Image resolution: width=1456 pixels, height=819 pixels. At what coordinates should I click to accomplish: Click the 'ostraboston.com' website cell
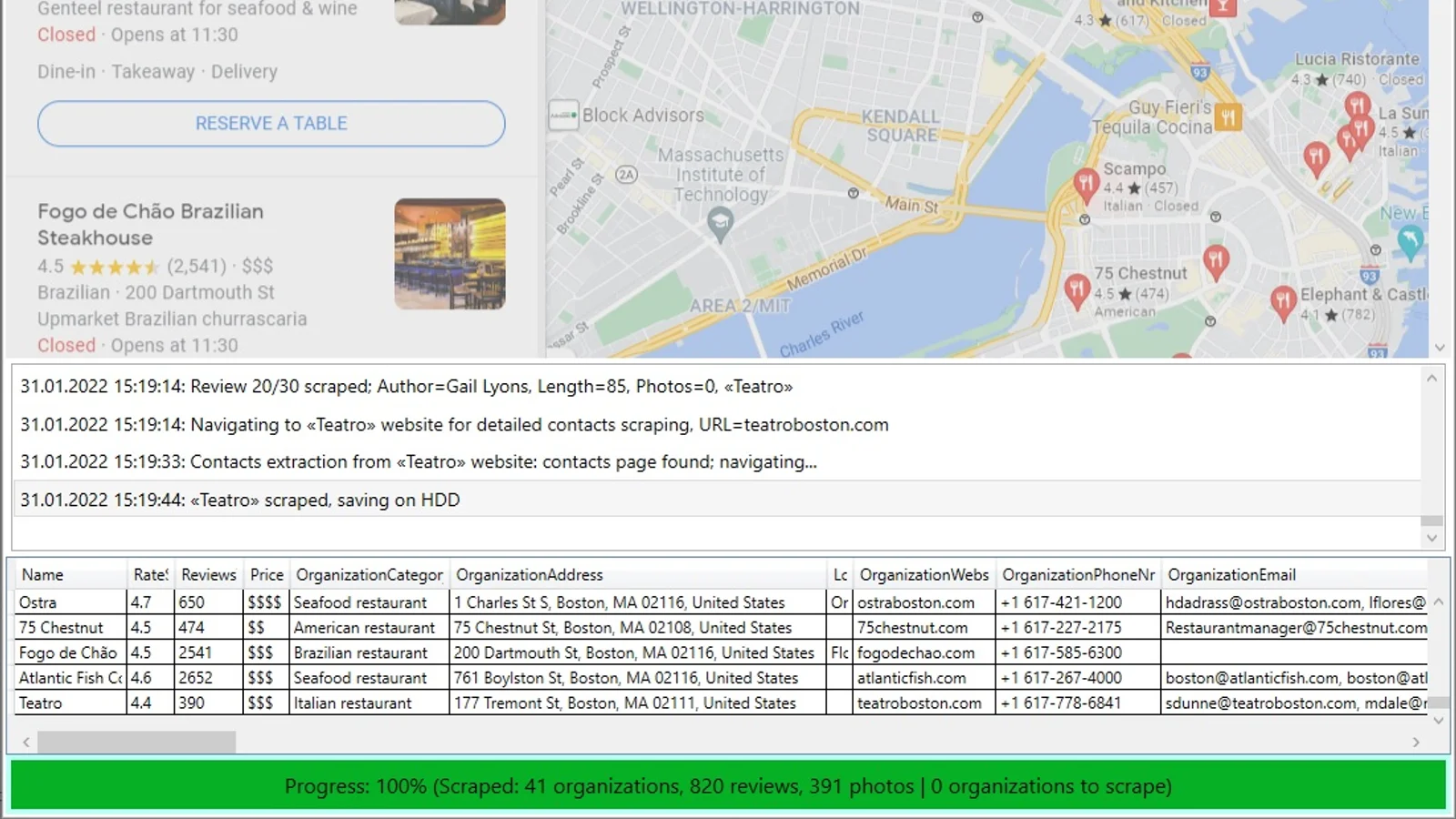click(924, 602)
